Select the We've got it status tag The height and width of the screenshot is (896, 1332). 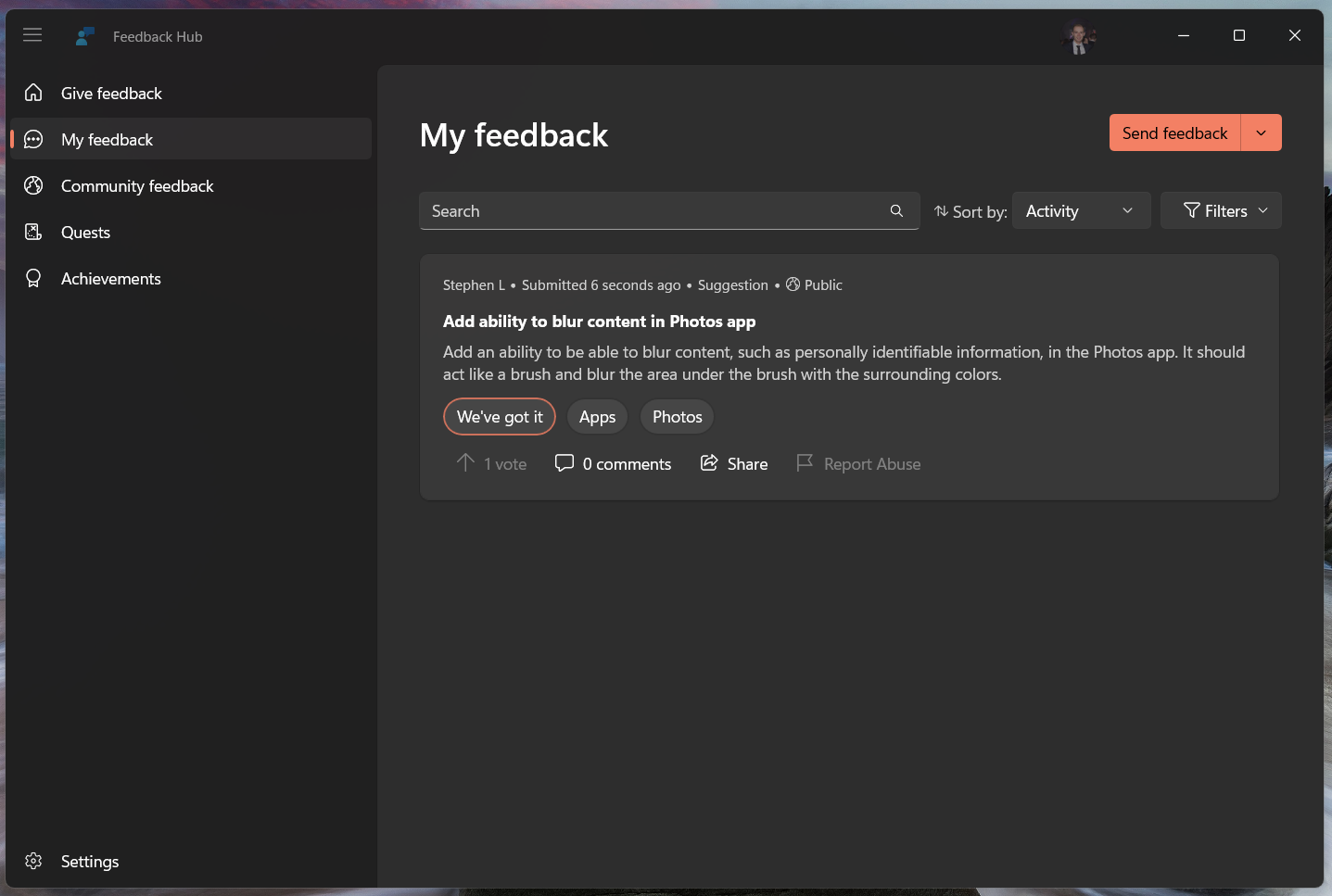(499, 416)
